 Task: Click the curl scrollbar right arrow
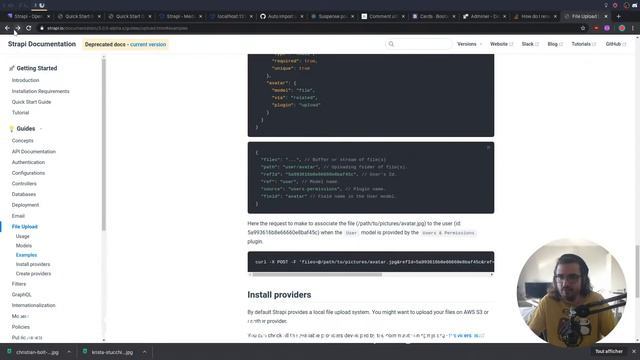(x=491, y=275)
